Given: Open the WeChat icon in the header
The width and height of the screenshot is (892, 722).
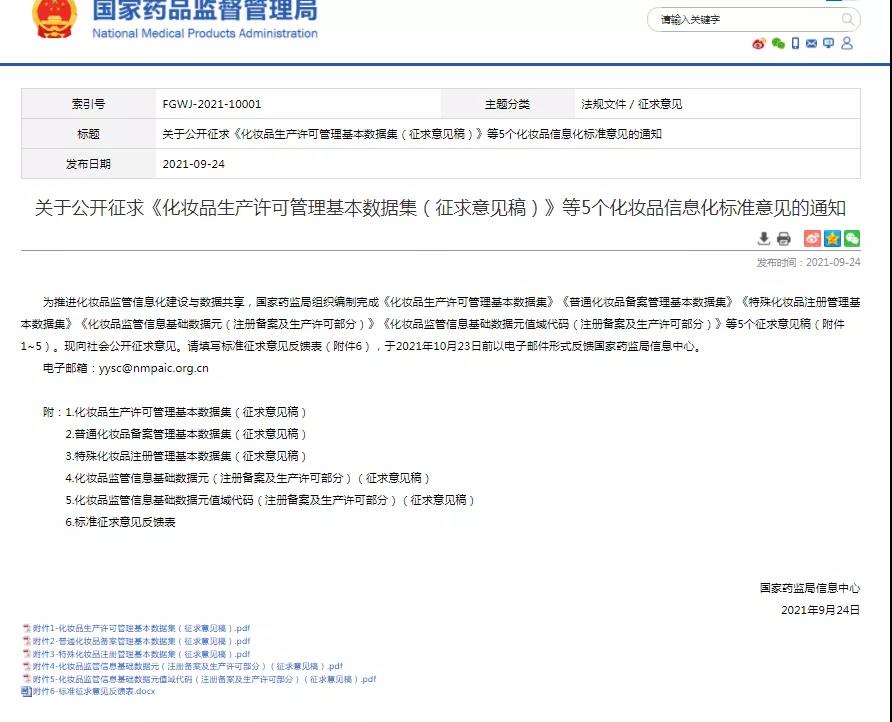Looking at the screenshot, I should click(x=778, y=44).
